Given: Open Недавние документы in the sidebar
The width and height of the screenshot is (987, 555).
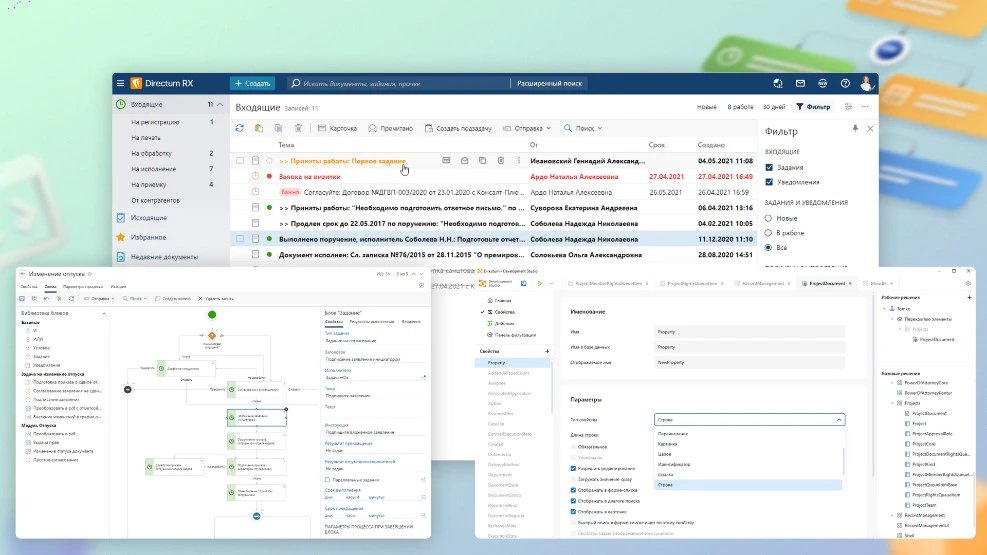Looking at the screenshot, I should [x=164, y=257].
